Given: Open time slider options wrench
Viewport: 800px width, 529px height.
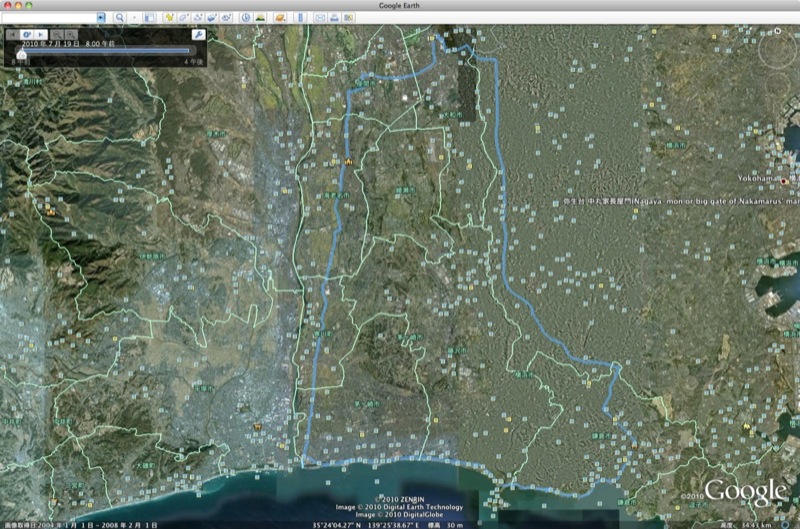Looking at the screenshot, I should pyautogui.click(x=198, y=34).
